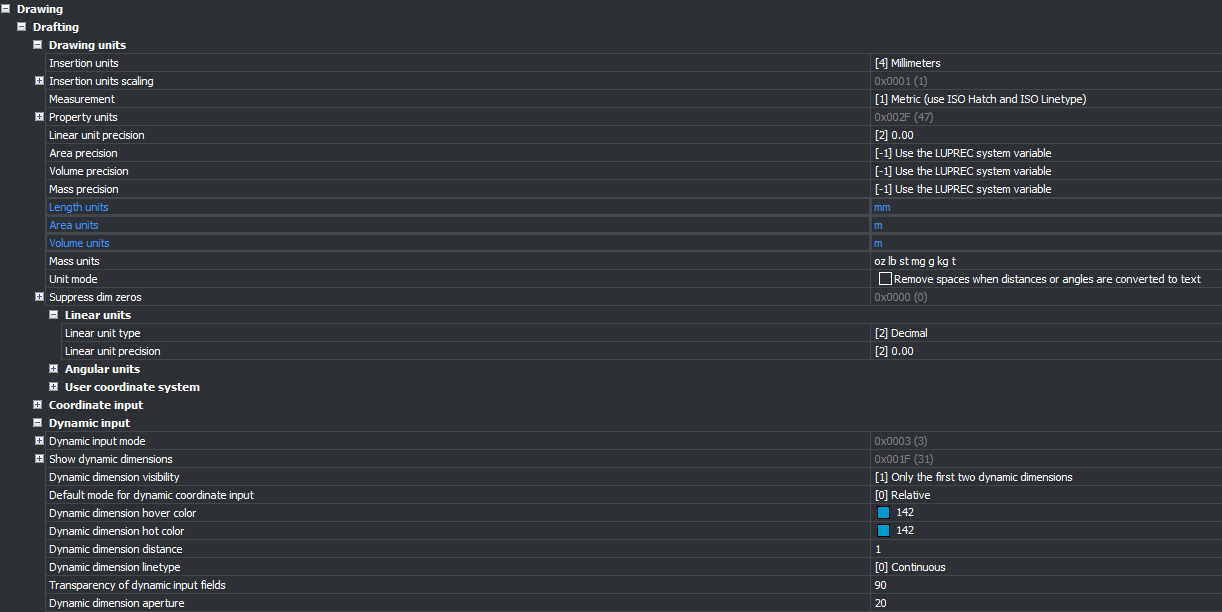Click the Transparency of dynamic input fields value

coord(1040,585)
